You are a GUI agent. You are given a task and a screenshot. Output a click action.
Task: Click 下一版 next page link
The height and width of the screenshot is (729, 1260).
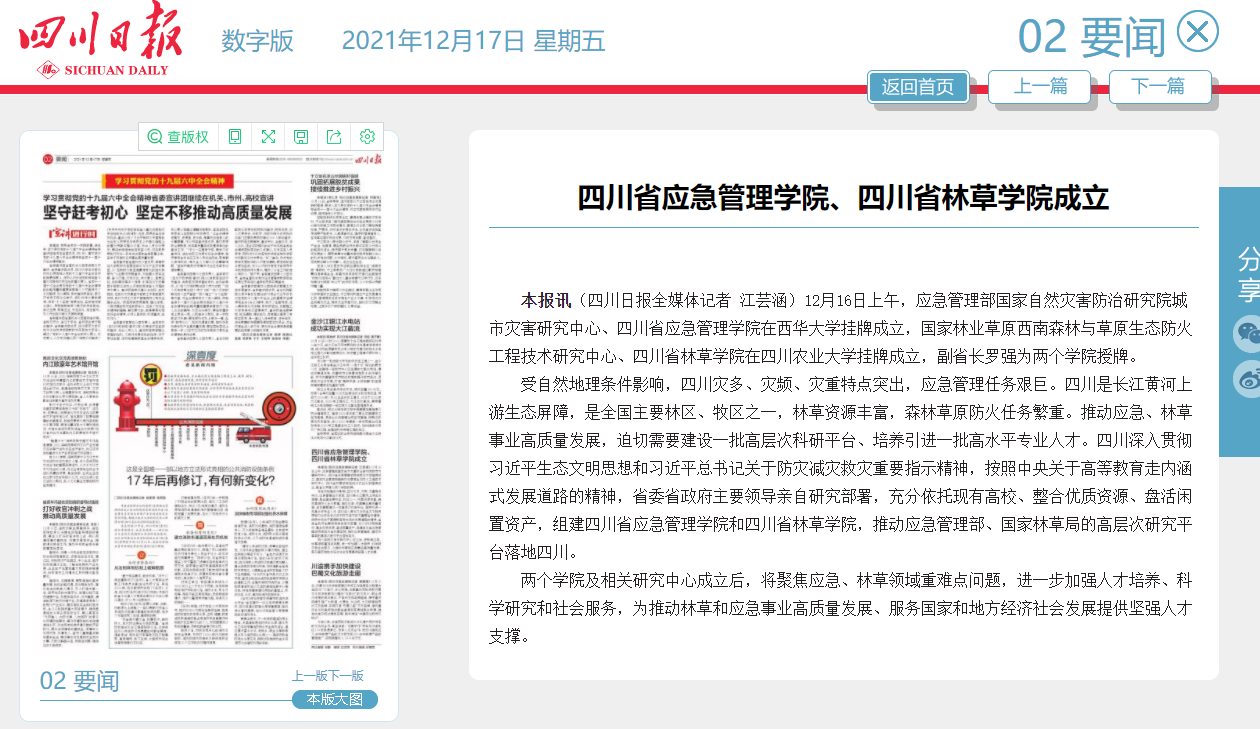coord(346,676)
